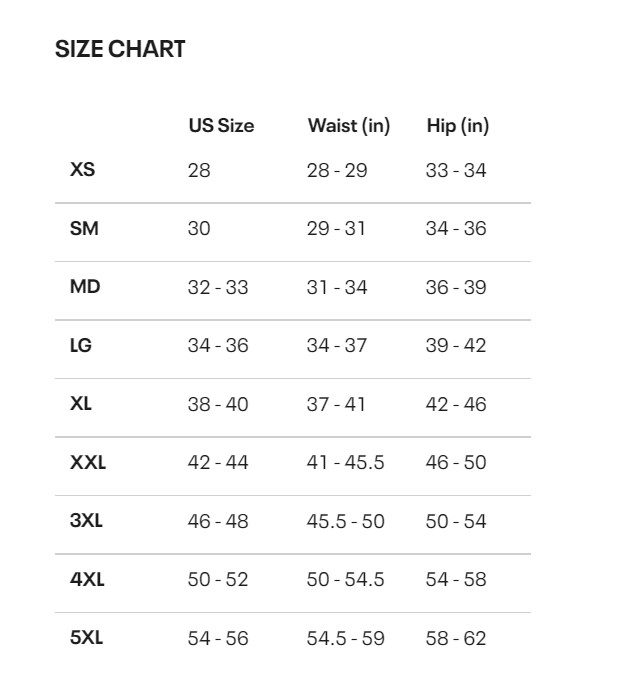Select hip value 58 - 62
The image size is (627, 692).
456,638
